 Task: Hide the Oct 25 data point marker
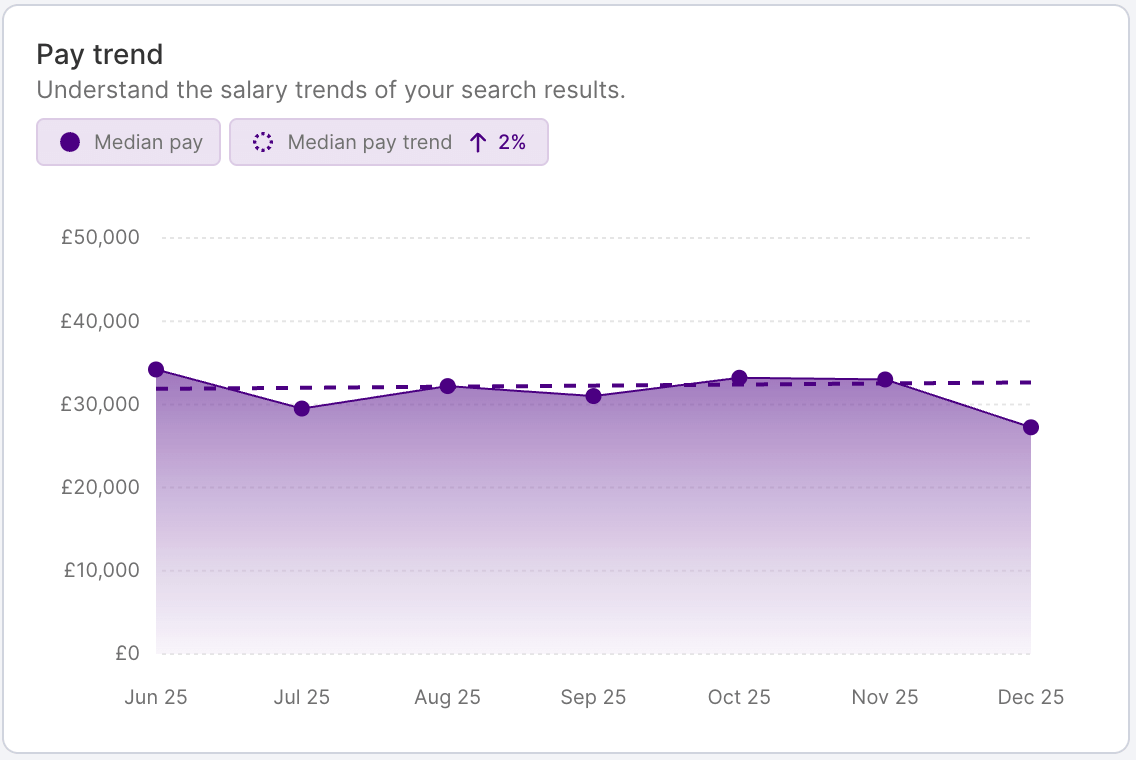pos(739,377)
